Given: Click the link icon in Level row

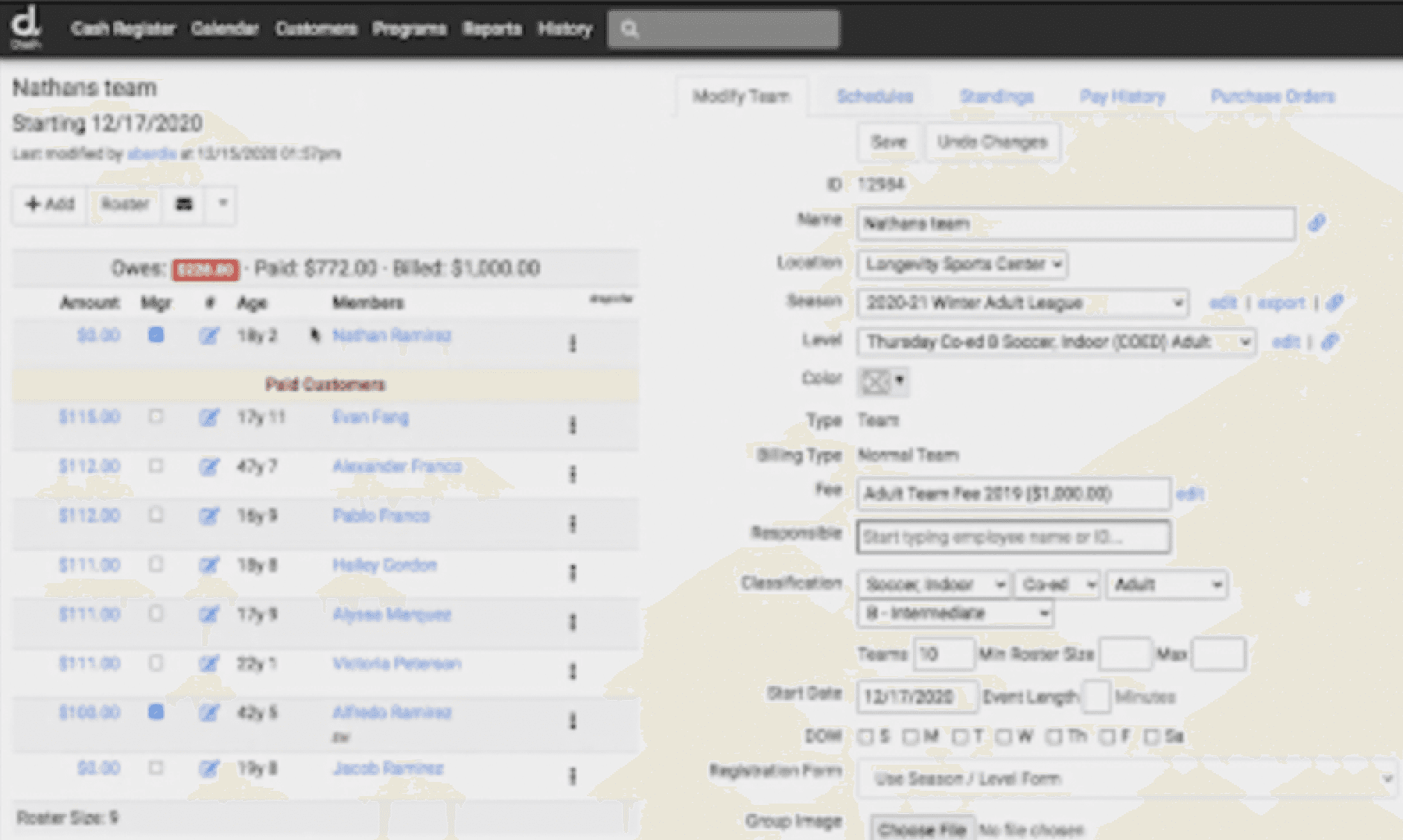Looking at the screenshot, I should point(1329,342).
